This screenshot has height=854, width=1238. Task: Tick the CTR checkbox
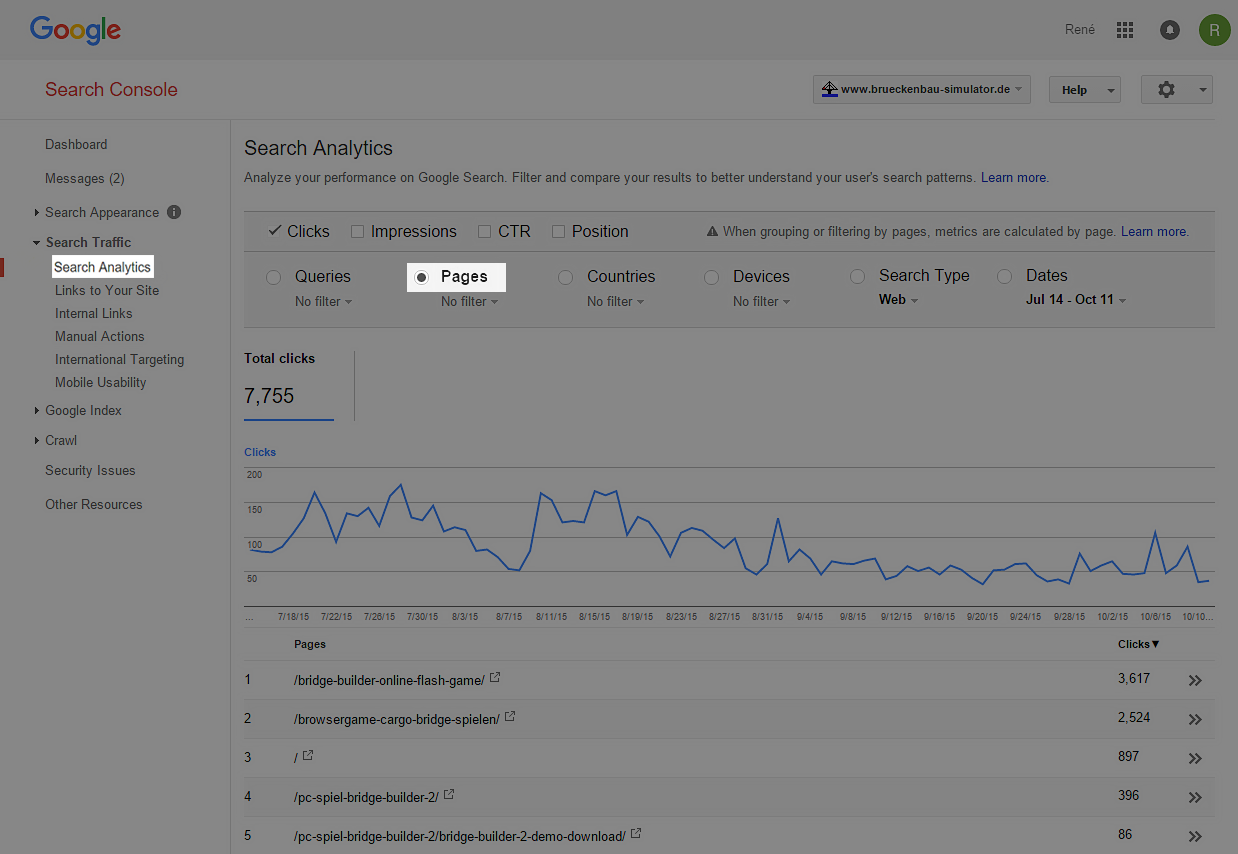(x=484, y=232)
